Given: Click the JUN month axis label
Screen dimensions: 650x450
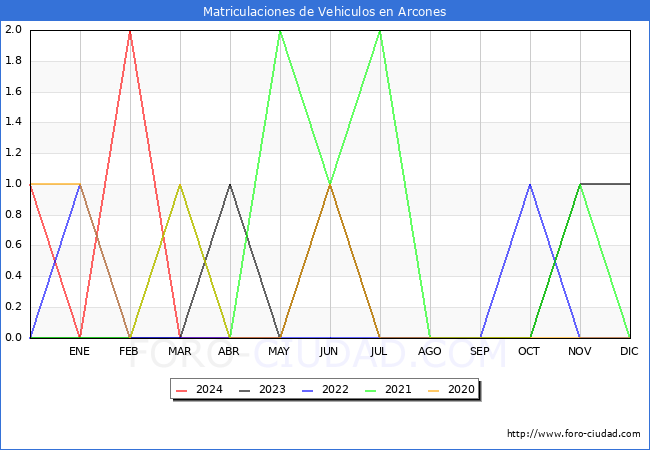Looking at the screenshot, I should pyautogui.click(x=329, y=351).
